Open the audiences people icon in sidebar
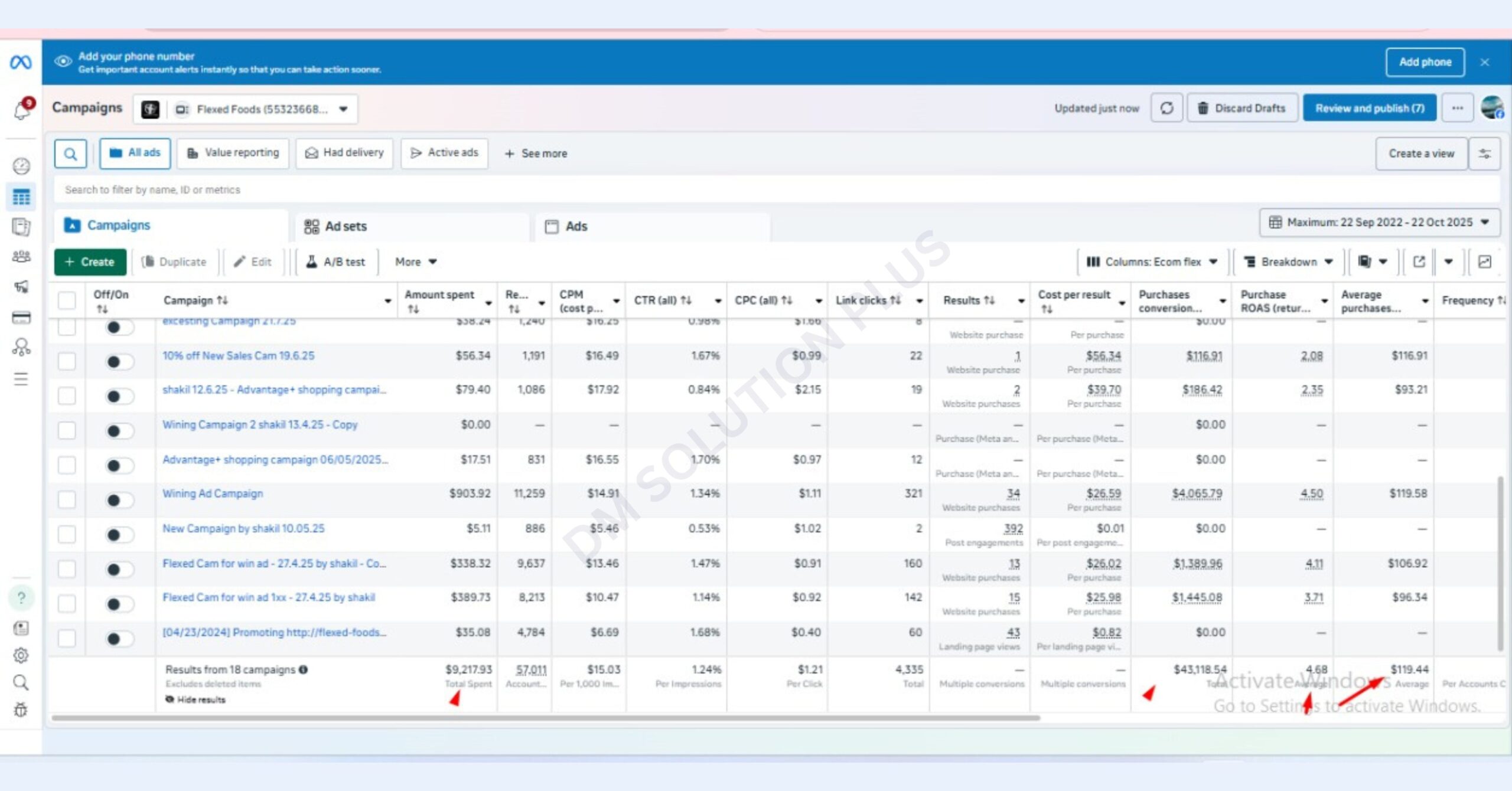Viewport: 1512px width, 791px height. 21,257
